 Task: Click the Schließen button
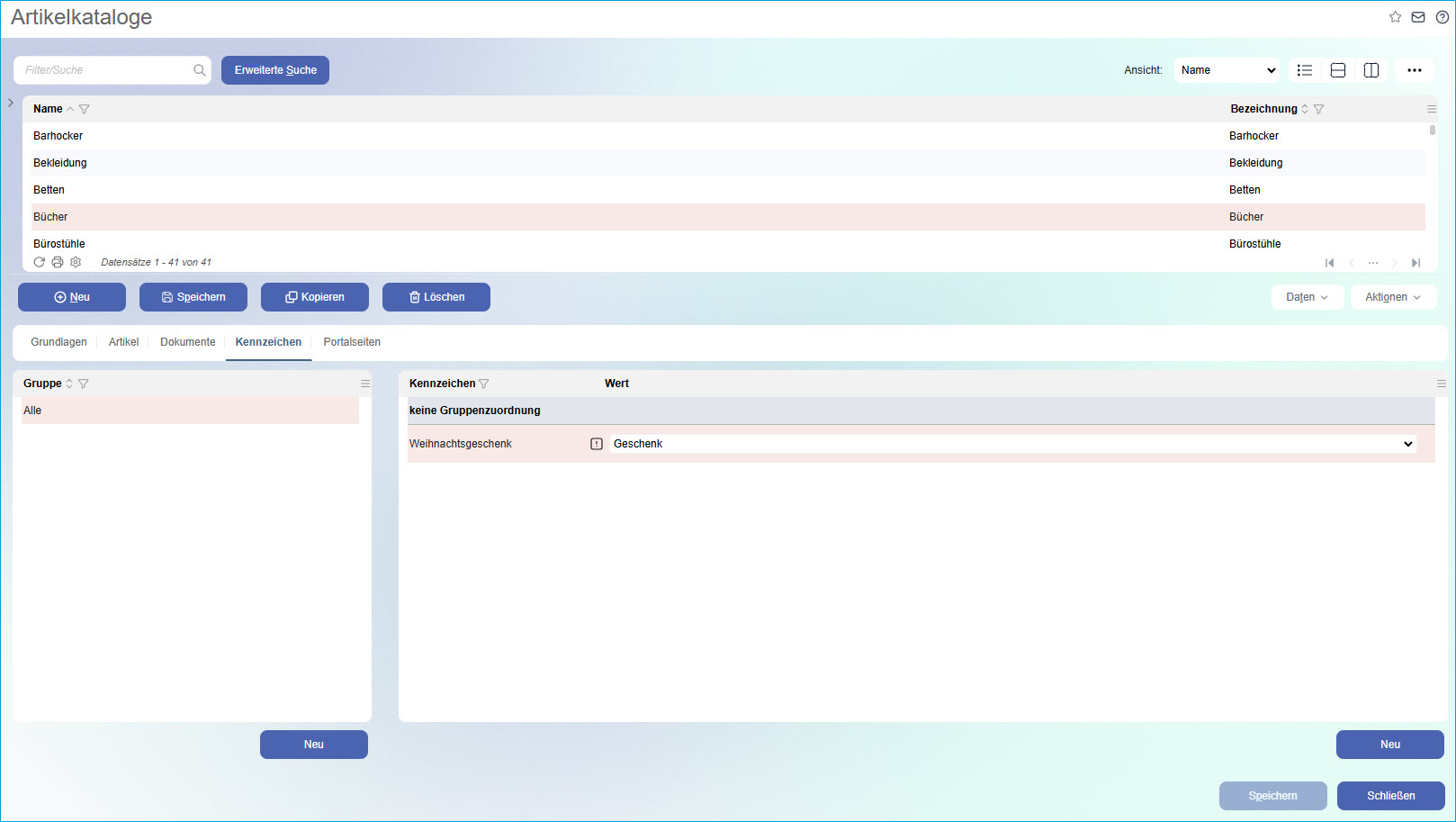click(1391, 796)
